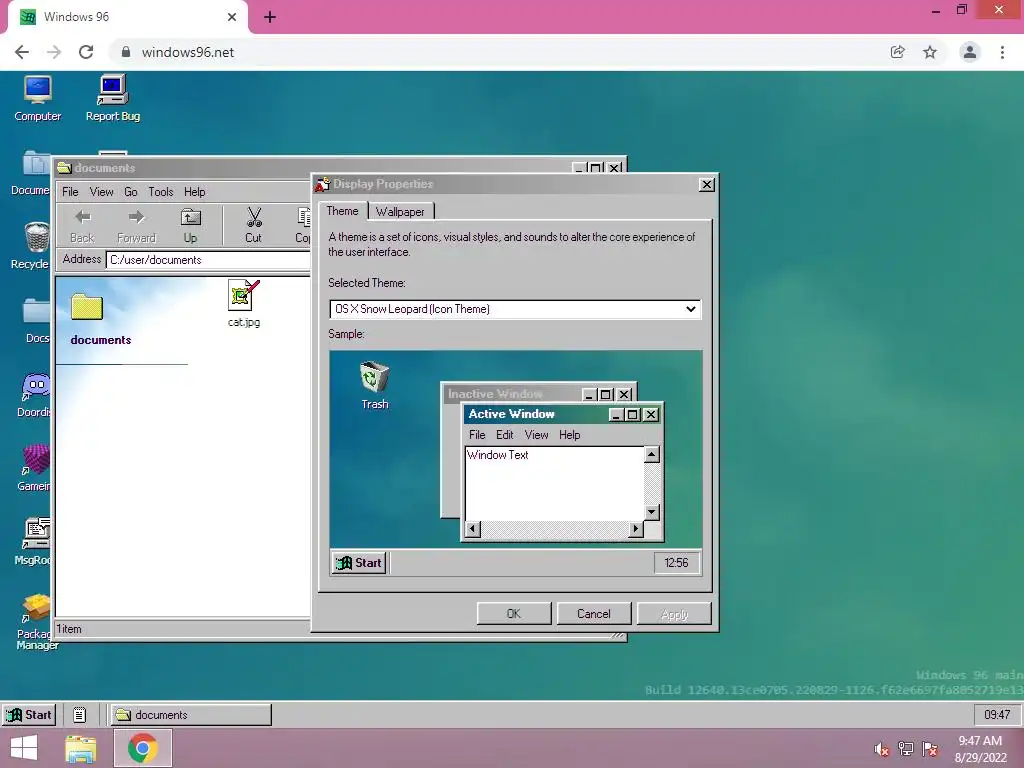The height and width of the screenshot is (768, 1024).
Task: Click sample window scroll left arrow
Action: click(473, 528)
